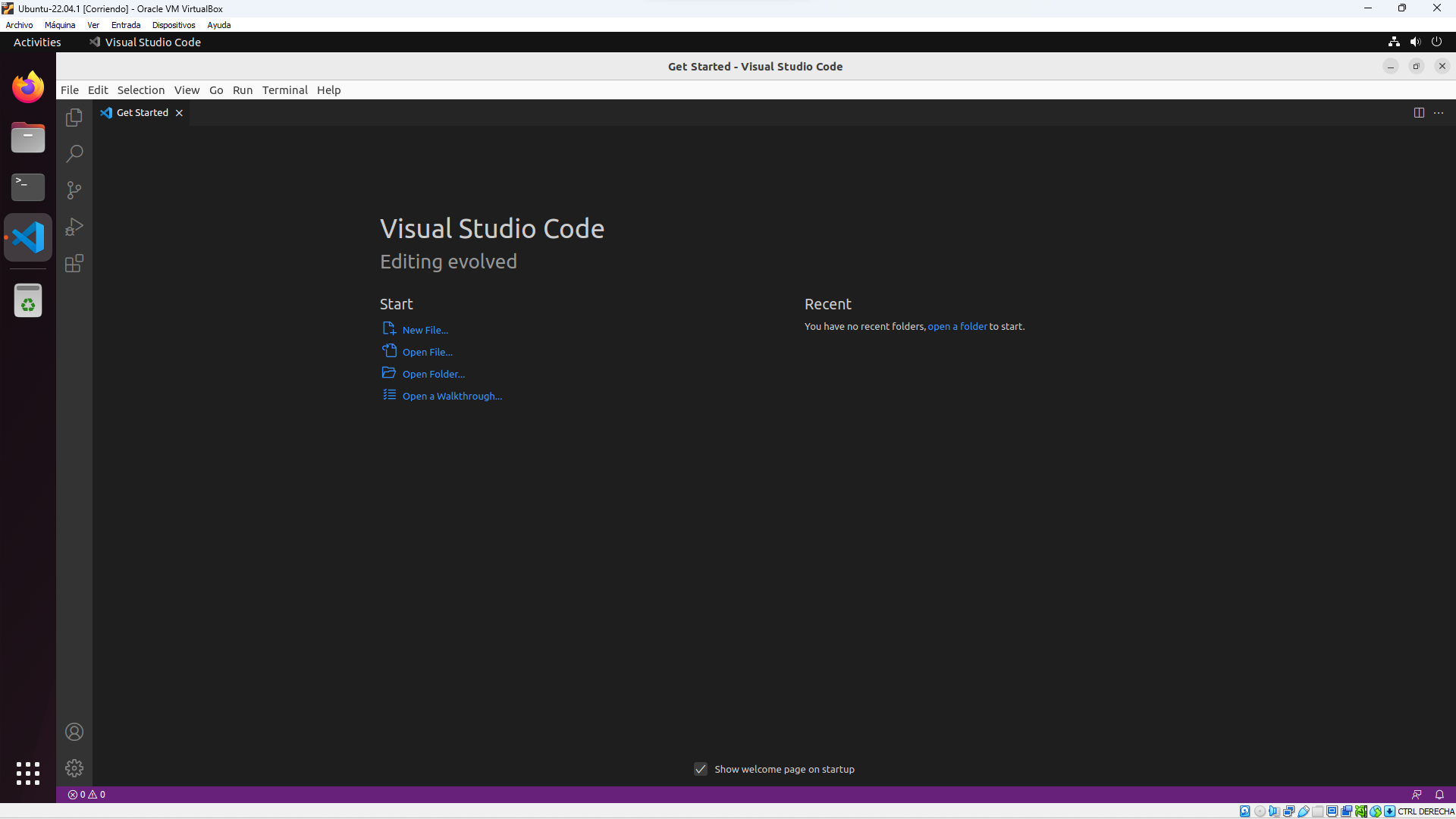
Task: Click the split editor right icon
Action: 1419,113
